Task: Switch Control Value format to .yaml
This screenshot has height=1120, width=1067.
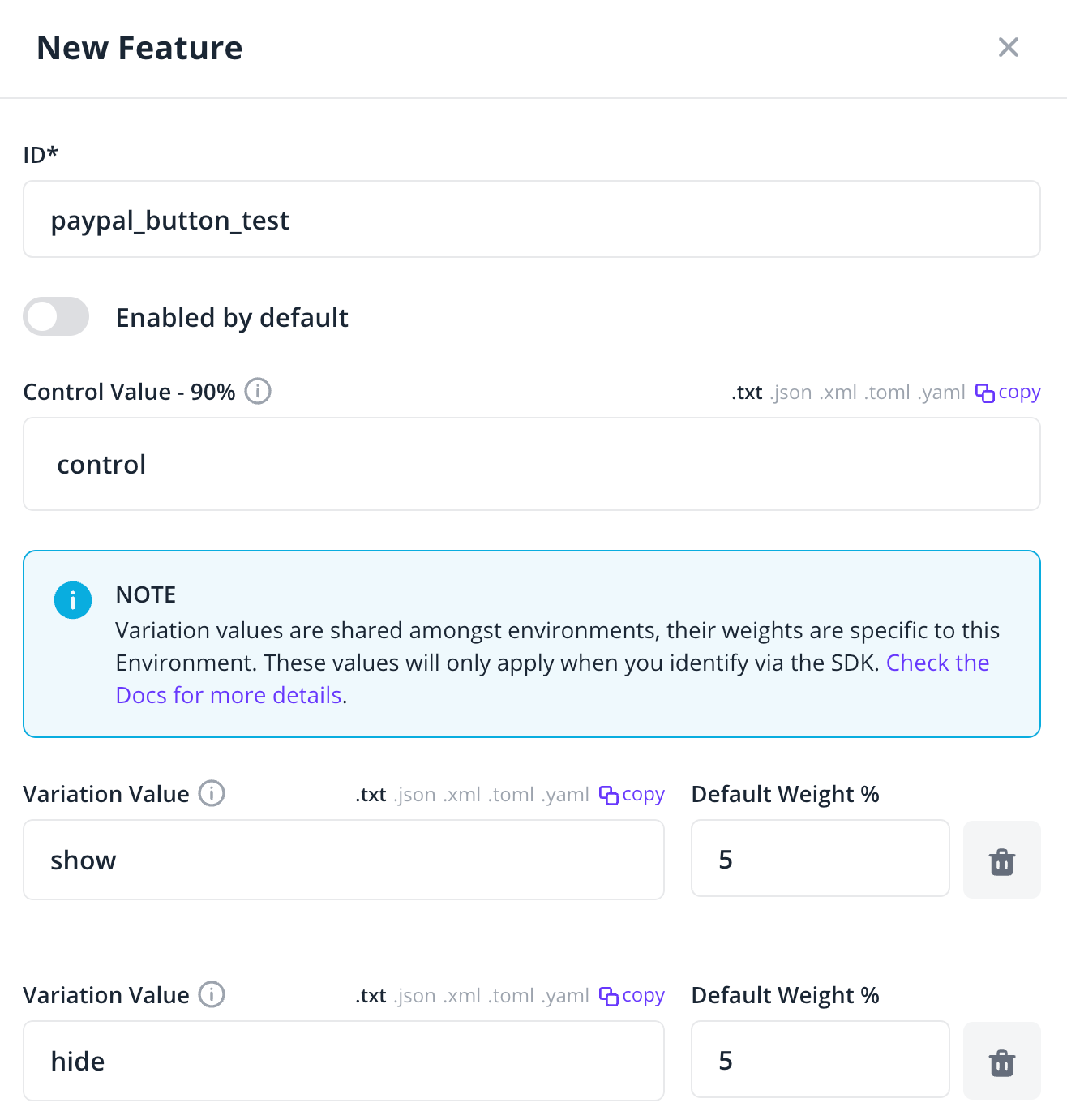Action: point(941,393)
